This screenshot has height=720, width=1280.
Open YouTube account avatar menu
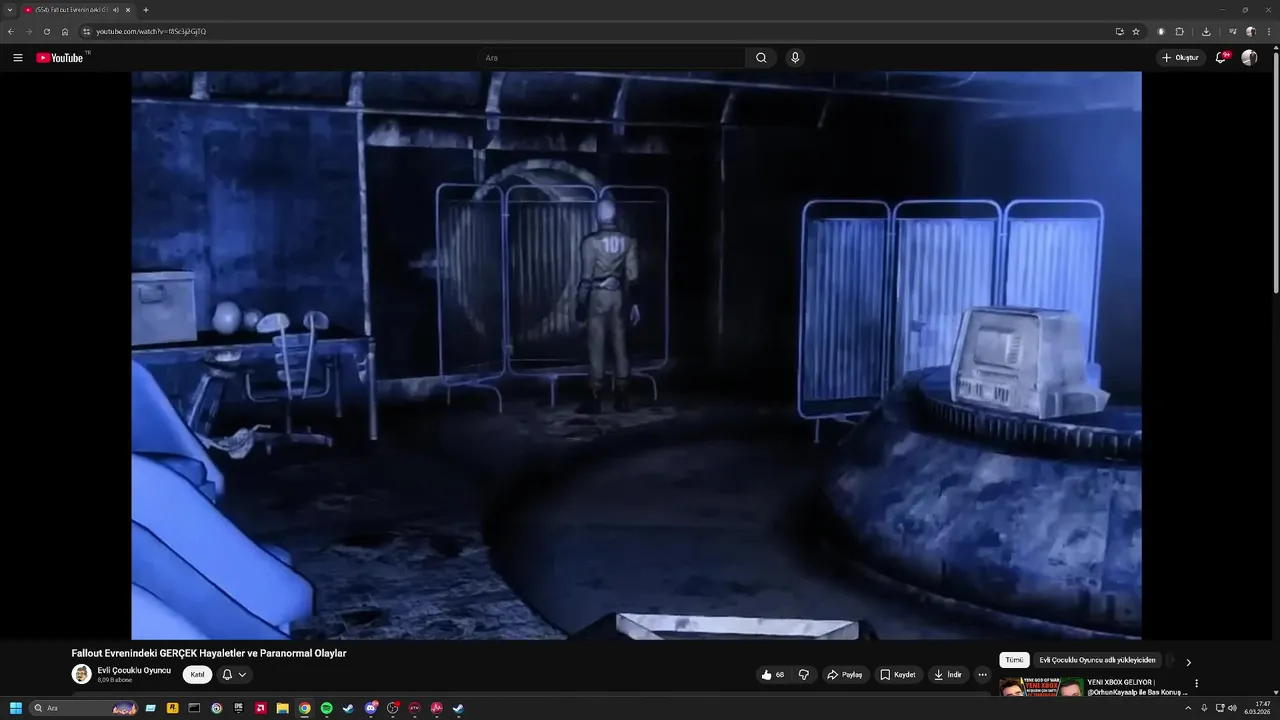click(x=1249, y=58)
